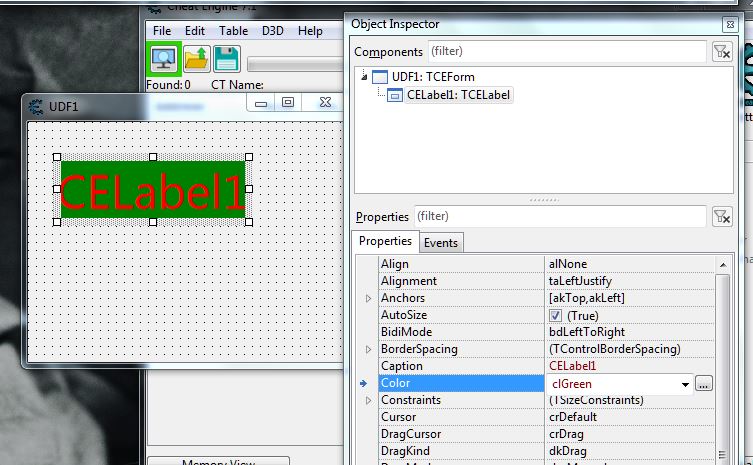Click the Components filter input field
This screenshot has height=465, width=753.
click(x=565, y=51)
